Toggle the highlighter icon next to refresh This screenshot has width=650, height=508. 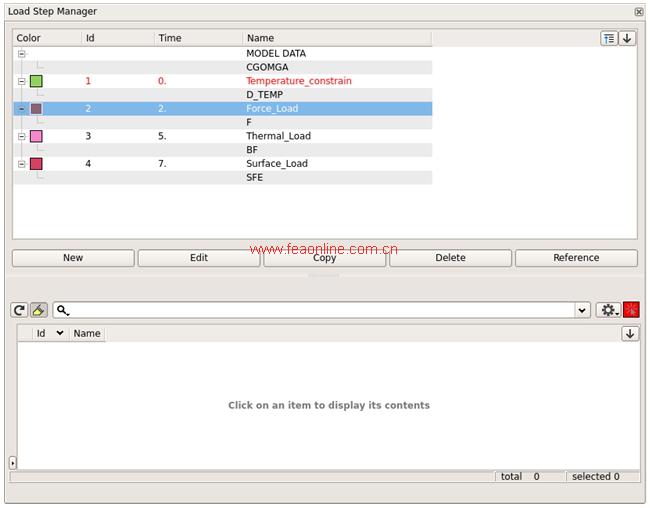coord(38,311)
